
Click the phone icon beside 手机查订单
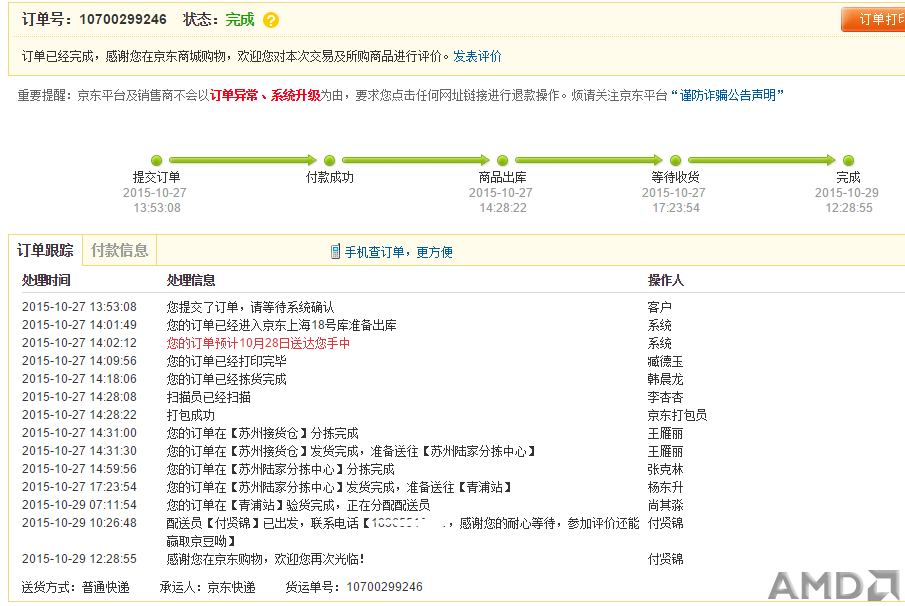pyautogui.click(x=335, y=252)
